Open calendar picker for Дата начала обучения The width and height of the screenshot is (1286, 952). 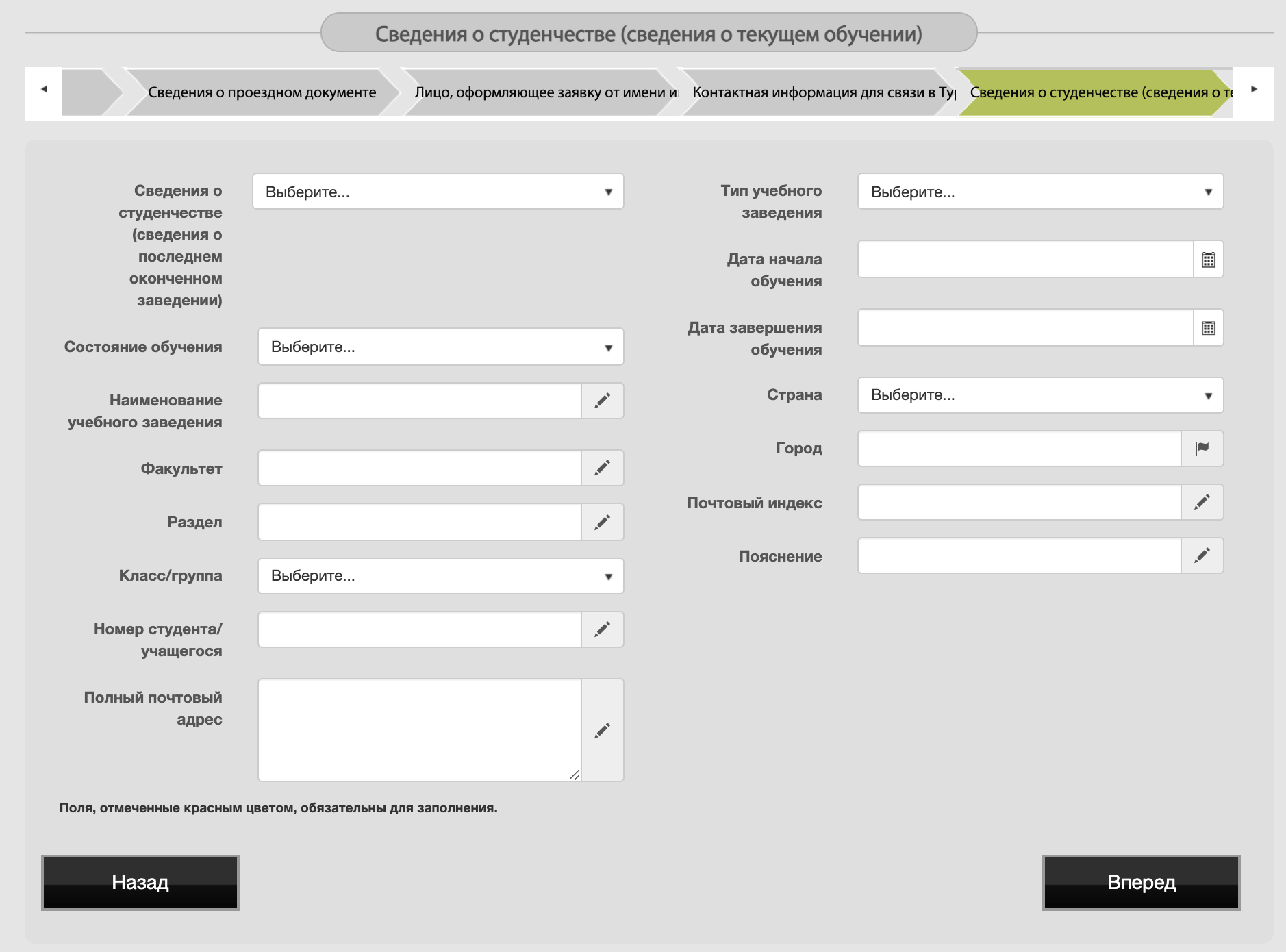point(1208,260)
